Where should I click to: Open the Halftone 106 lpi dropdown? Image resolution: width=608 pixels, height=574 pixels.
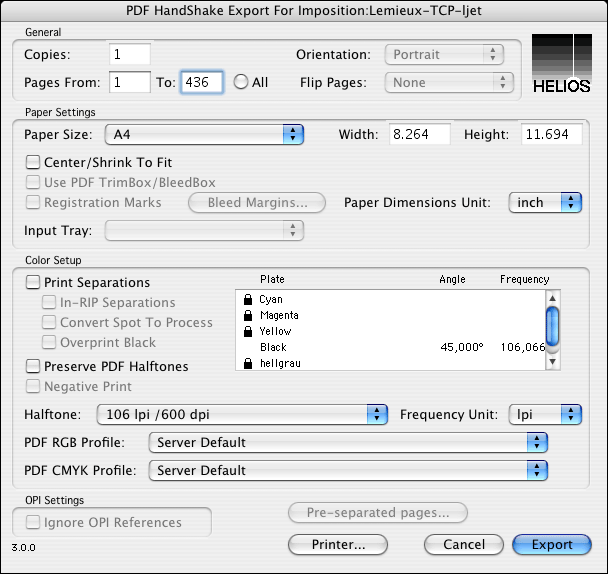tap(242, 415)
